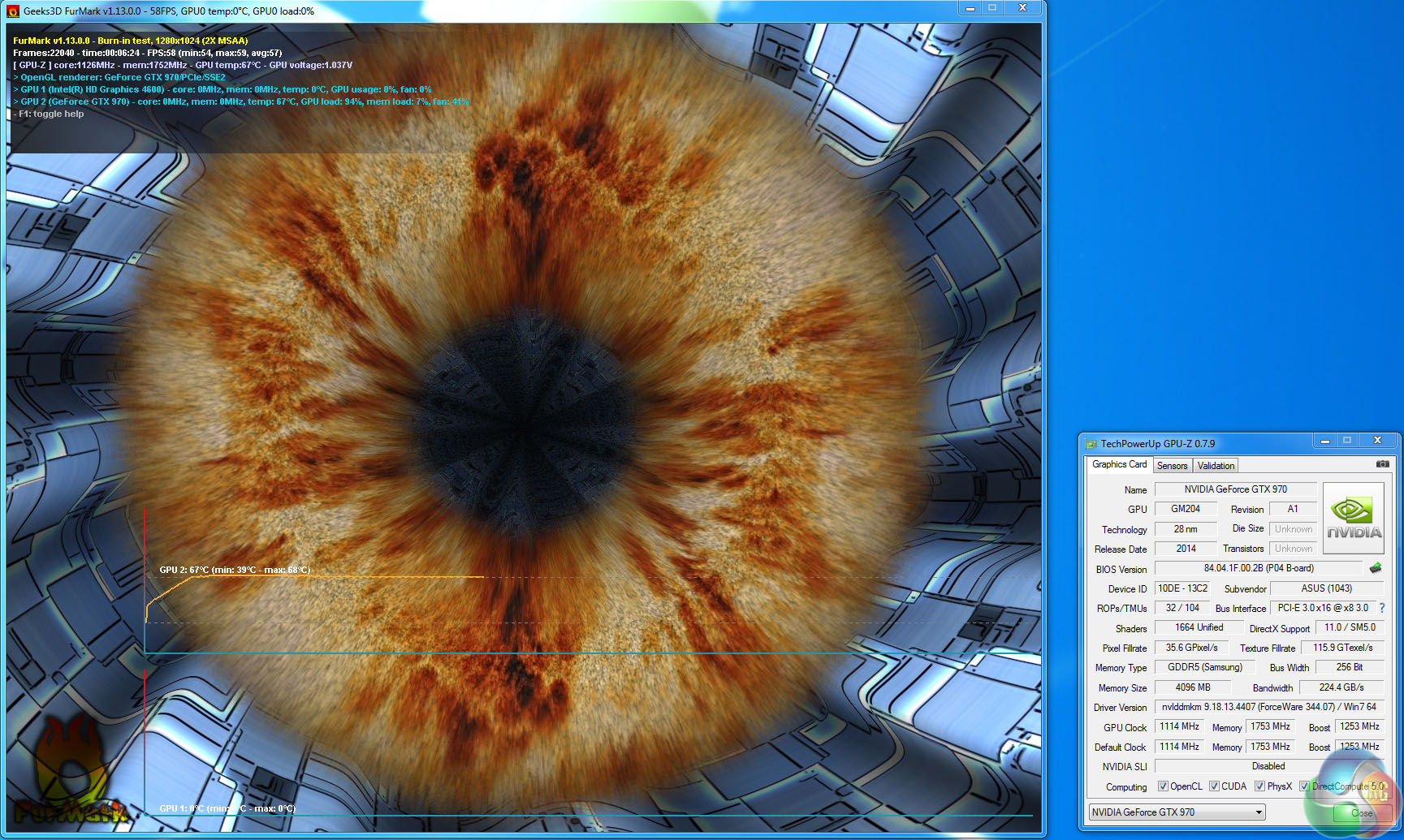This screenshot has height=840, width=1404.
Task: Select the Graphics Card tab
Action: pos(1119,464)
